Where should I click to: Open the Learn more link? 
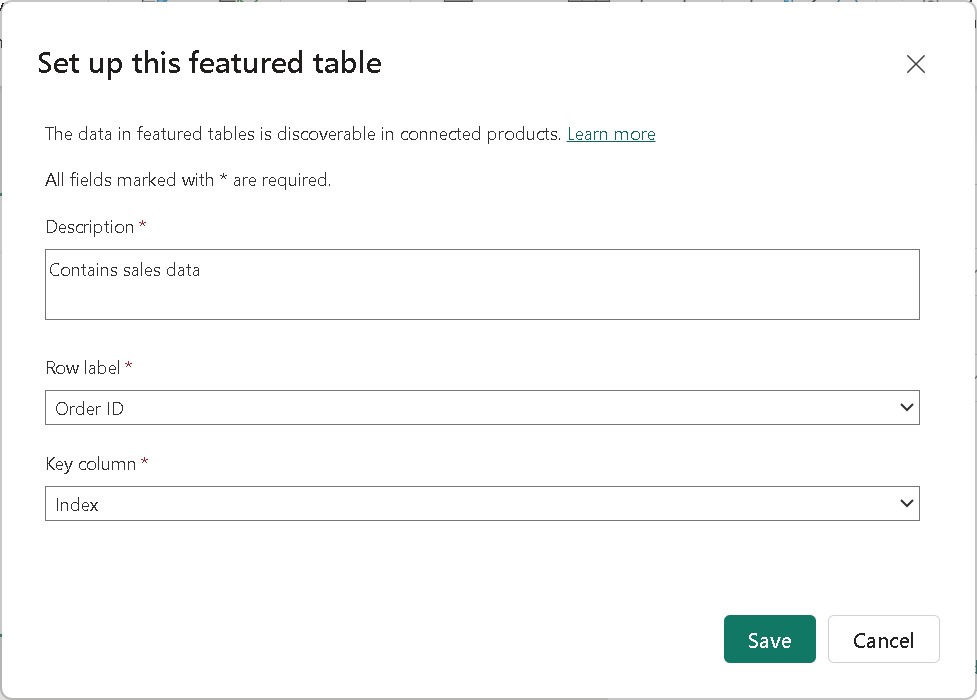click(x=611, y=134)
